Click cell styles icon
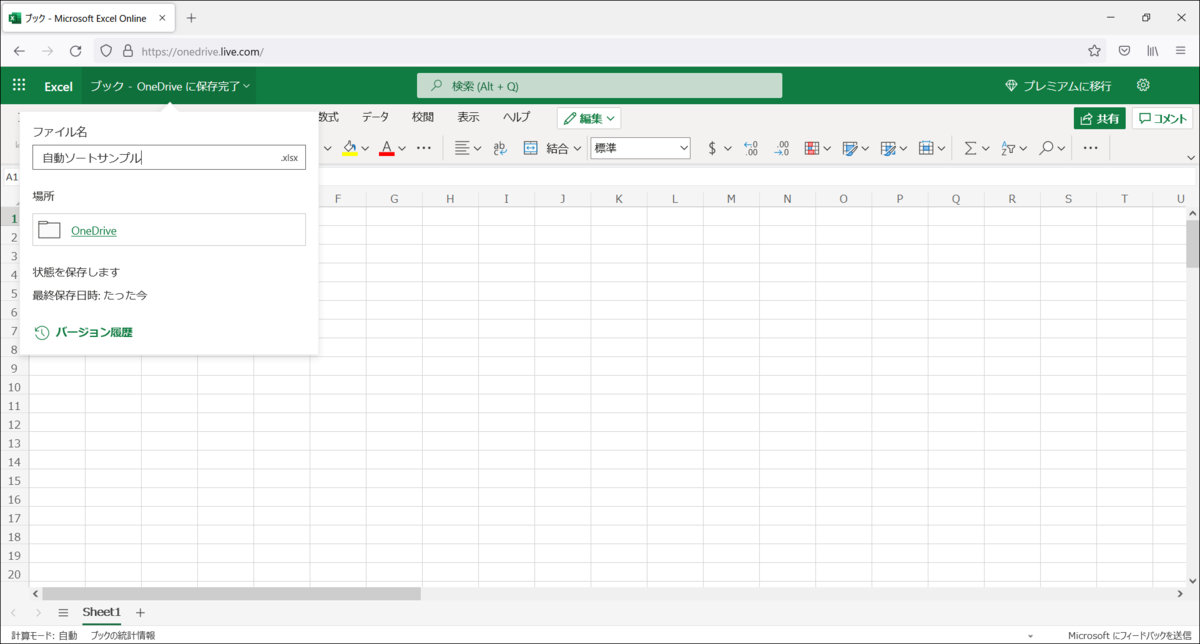This screenshot has width=1200, height=644. 888,148
